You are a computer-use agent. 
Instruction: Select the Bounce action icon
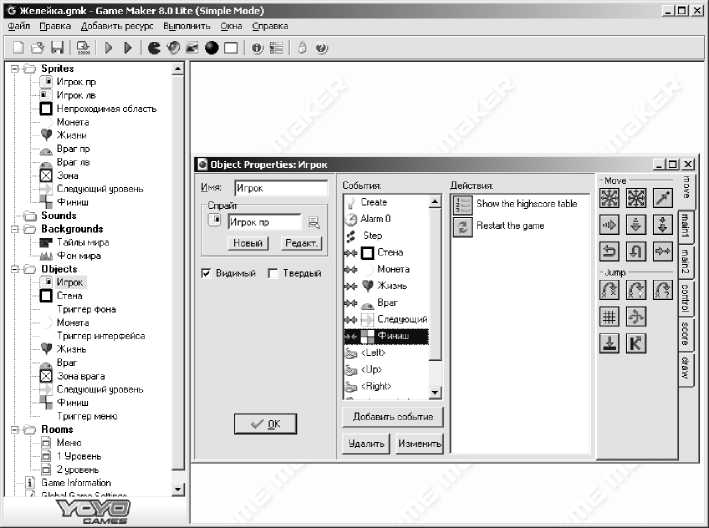(636, 344)
